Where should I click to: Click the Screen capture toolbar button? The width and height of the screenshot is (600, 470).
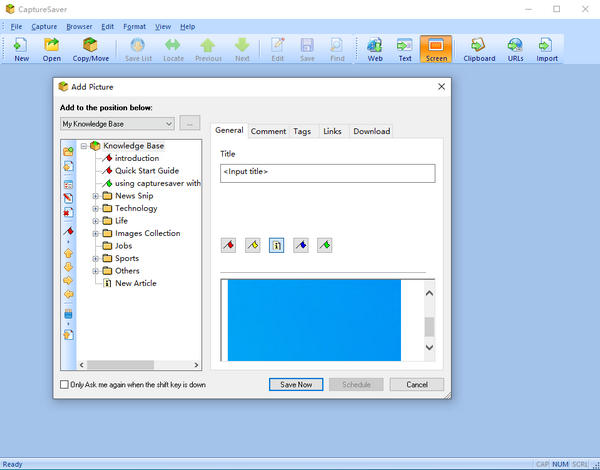[436, 49]
